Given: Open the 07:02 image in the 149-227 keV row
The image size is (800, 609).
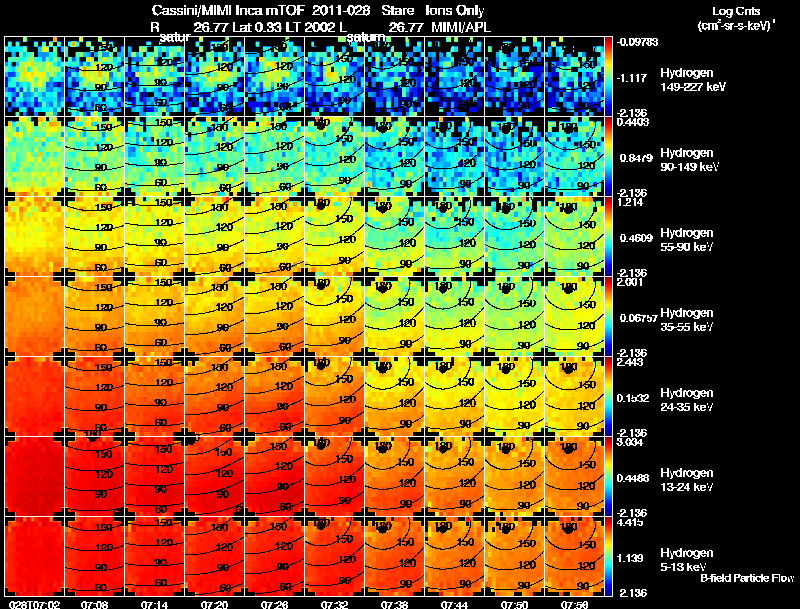Looking at the screenshot, I should point(35,76).
